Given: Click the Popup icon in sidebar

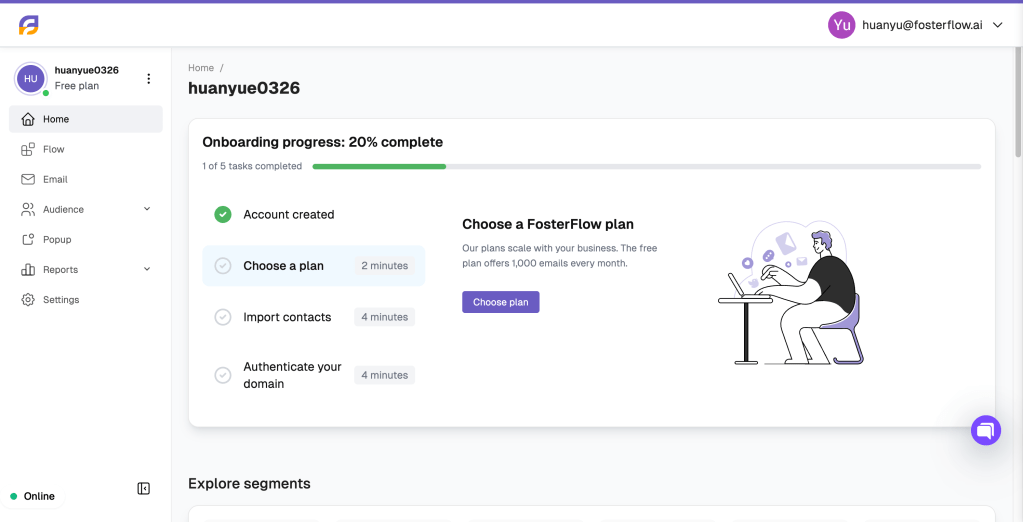Looking at the screenshot, I should click(x=27, y=239).
